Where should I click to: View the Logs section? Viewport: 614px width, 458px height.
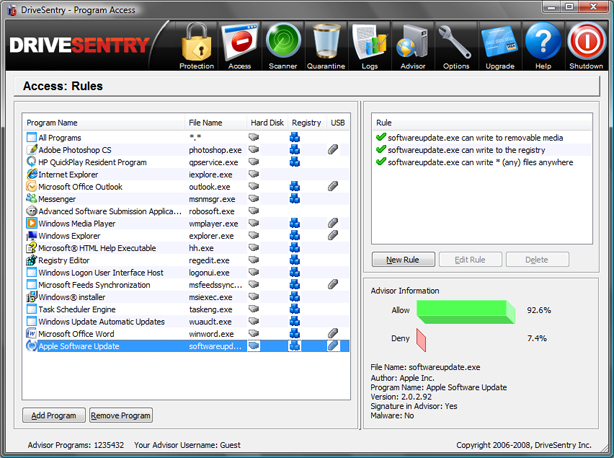(369, 46)
